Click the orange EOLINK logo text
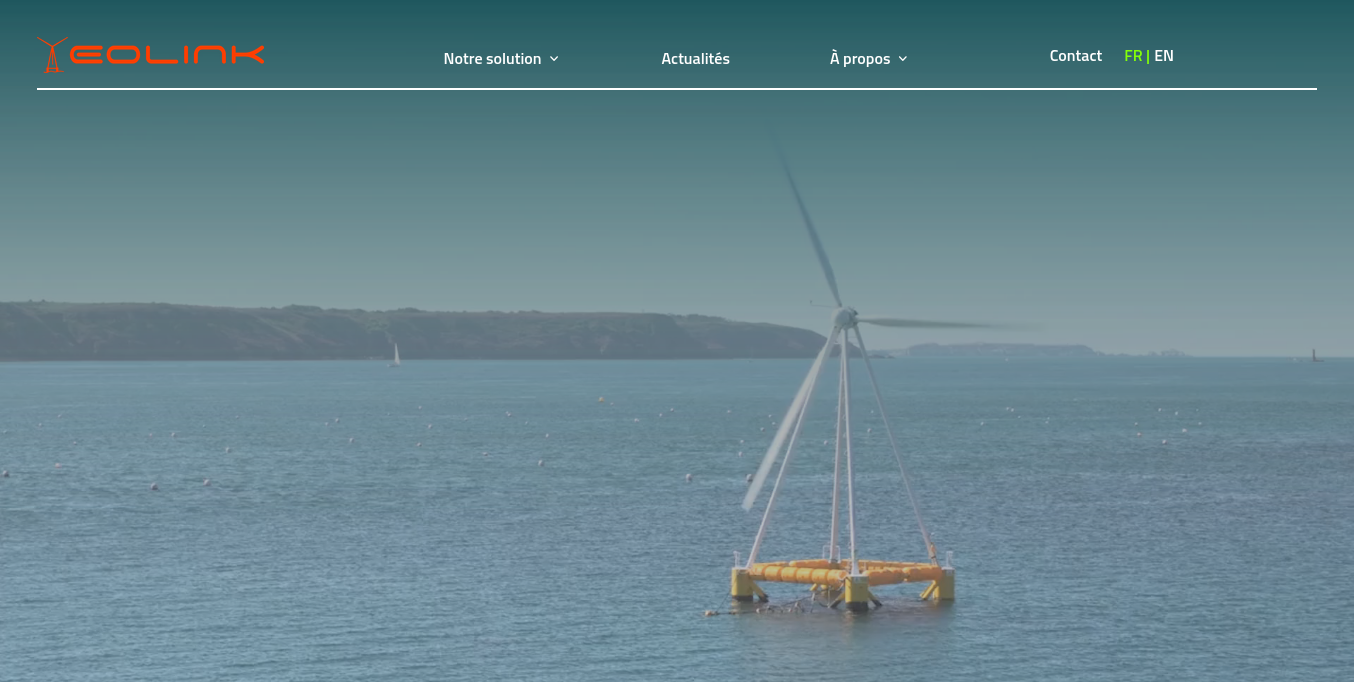 pos(167,55)
